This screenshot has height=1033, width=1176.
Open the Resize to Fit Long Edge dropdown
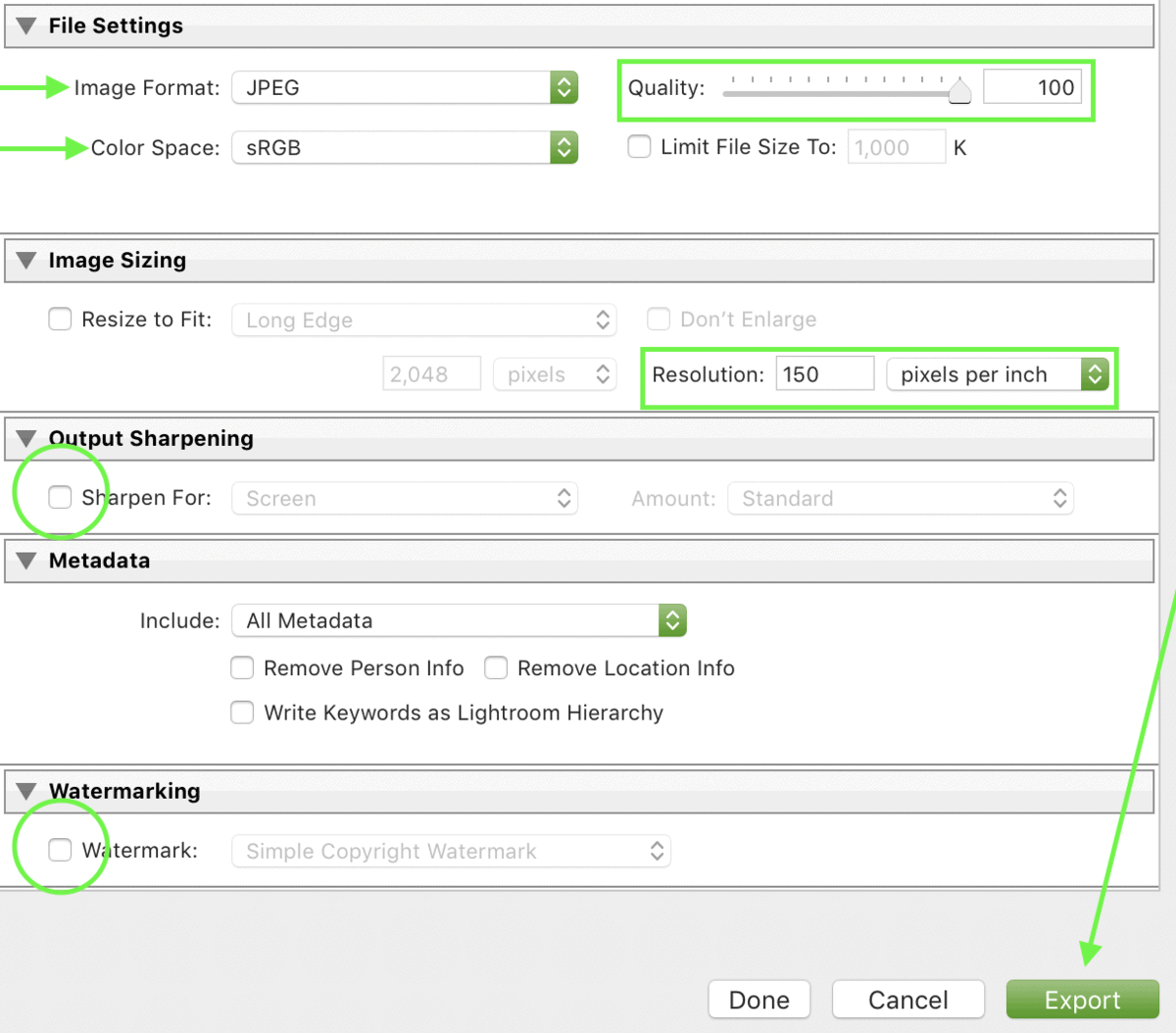(x=424, y=320)
